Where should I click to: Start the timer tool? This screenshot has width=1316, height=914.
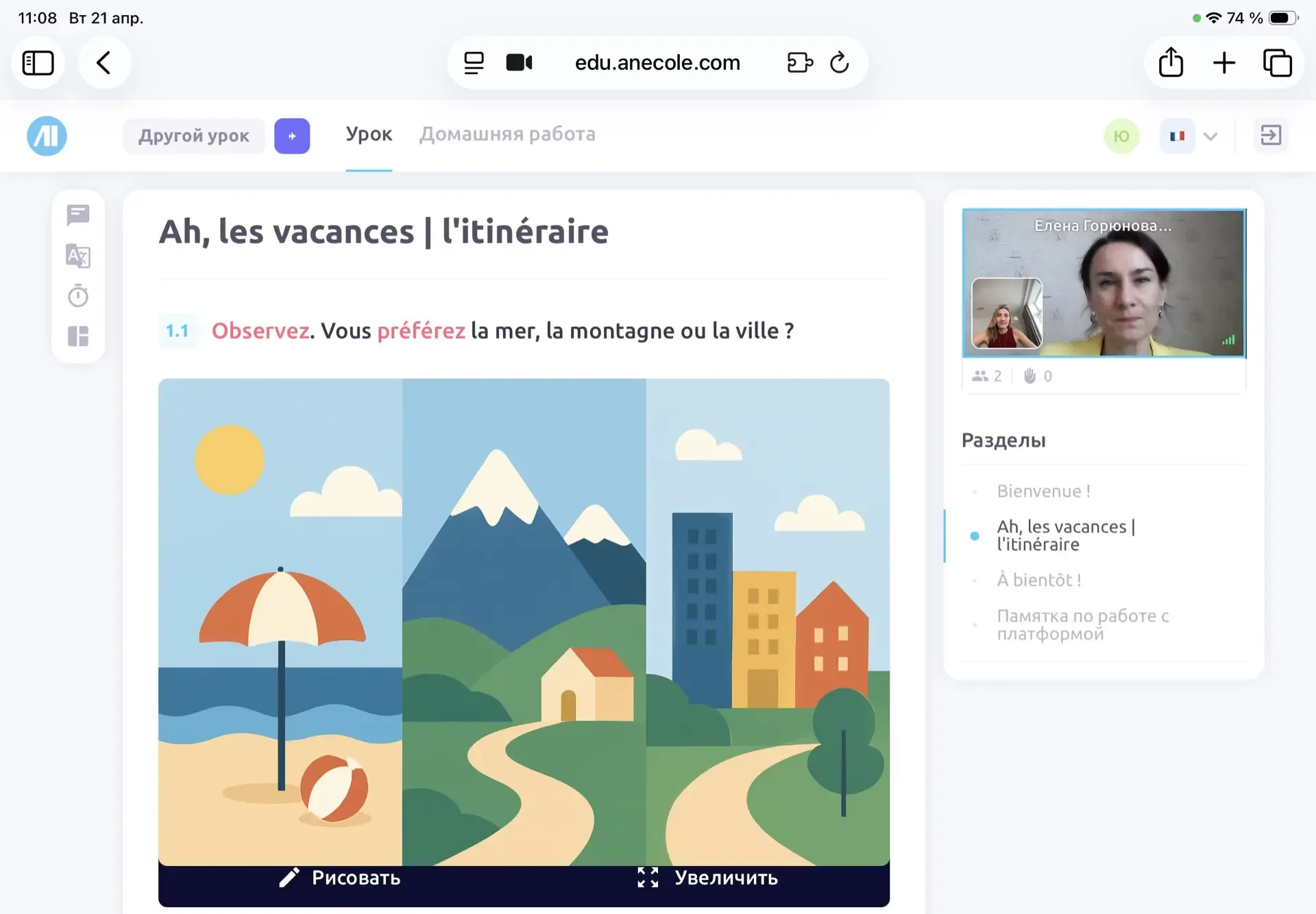(78, 296)
